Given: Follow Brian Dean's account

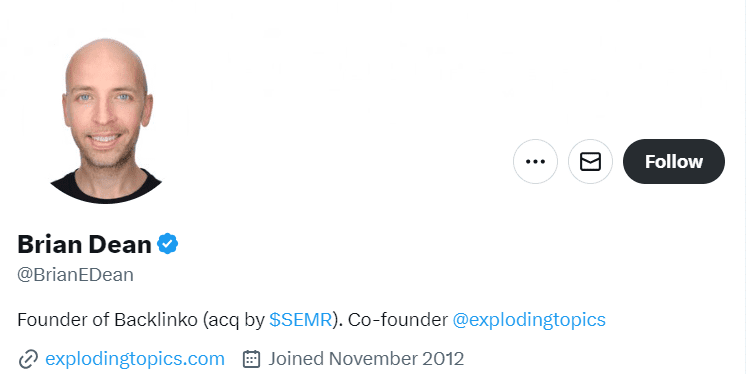Looking at the screenshot, I should click(x=674, y=161).
